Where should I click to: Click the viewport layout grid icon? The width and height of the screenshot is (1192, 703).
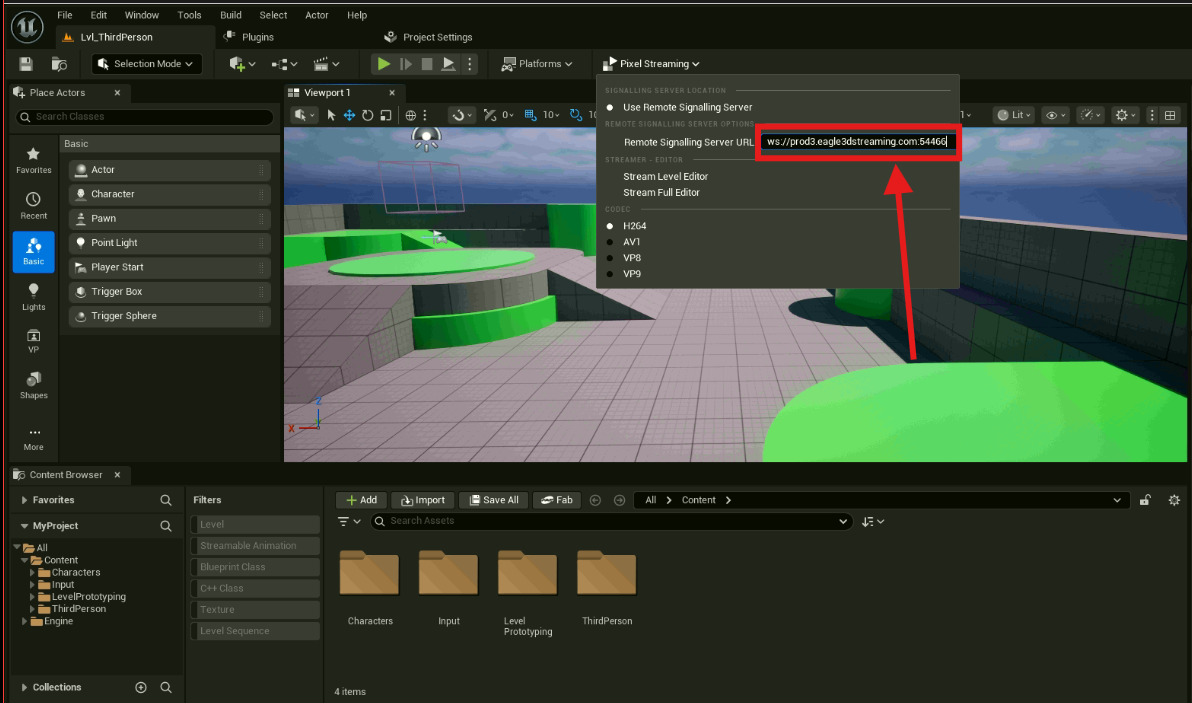(1170, 116)
